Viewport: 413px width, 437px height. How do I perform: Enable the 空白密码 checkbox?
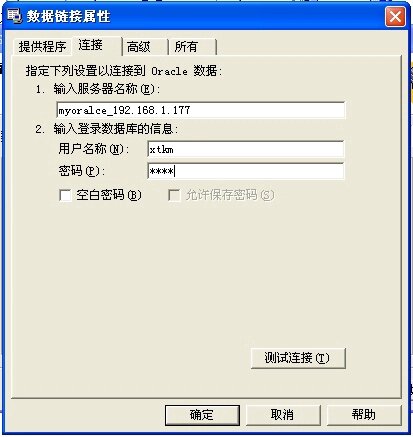tap(65, 195)
